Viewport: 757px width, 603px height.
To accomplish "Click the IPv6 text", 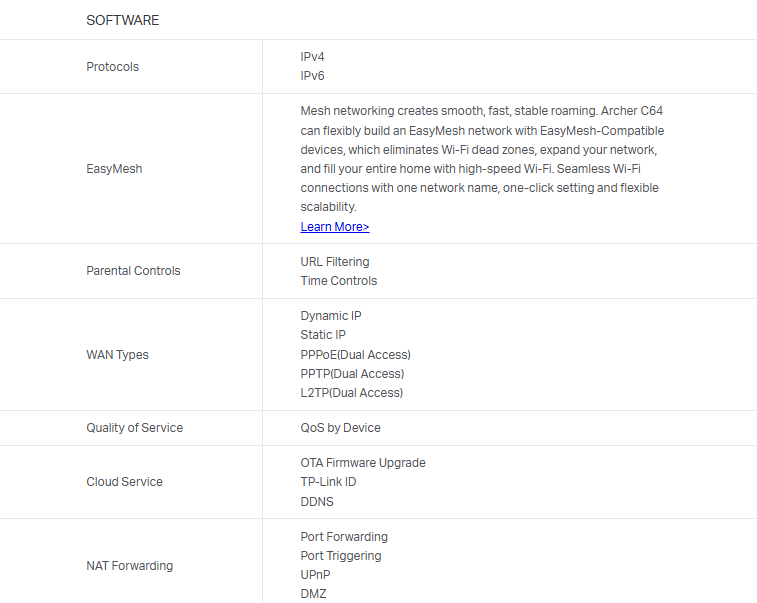I will coord(312,76).
